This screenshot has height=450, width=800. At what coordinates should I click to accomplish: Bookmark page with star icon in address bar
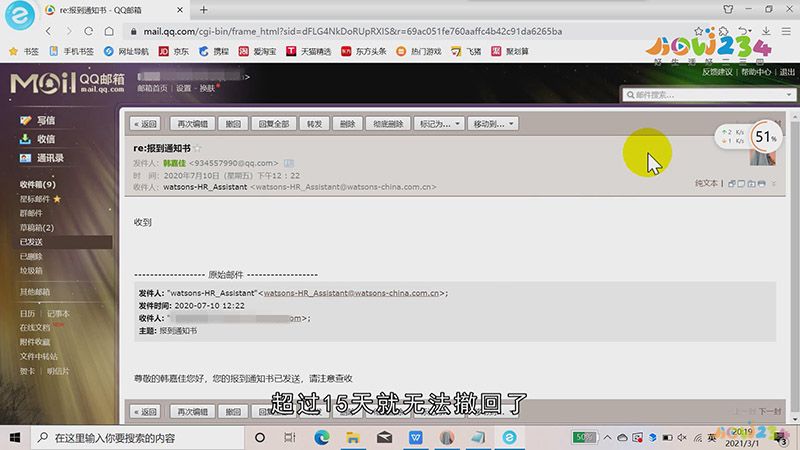pos(698,31)
